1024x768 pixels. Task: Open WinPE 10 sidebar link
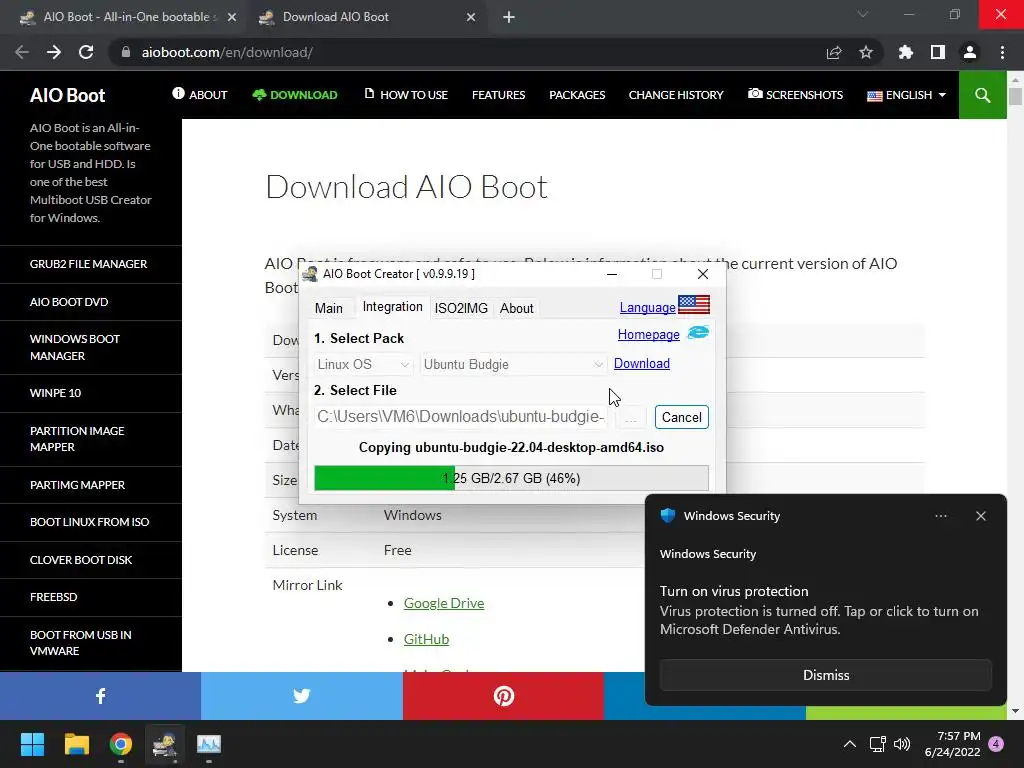(56, 392)
